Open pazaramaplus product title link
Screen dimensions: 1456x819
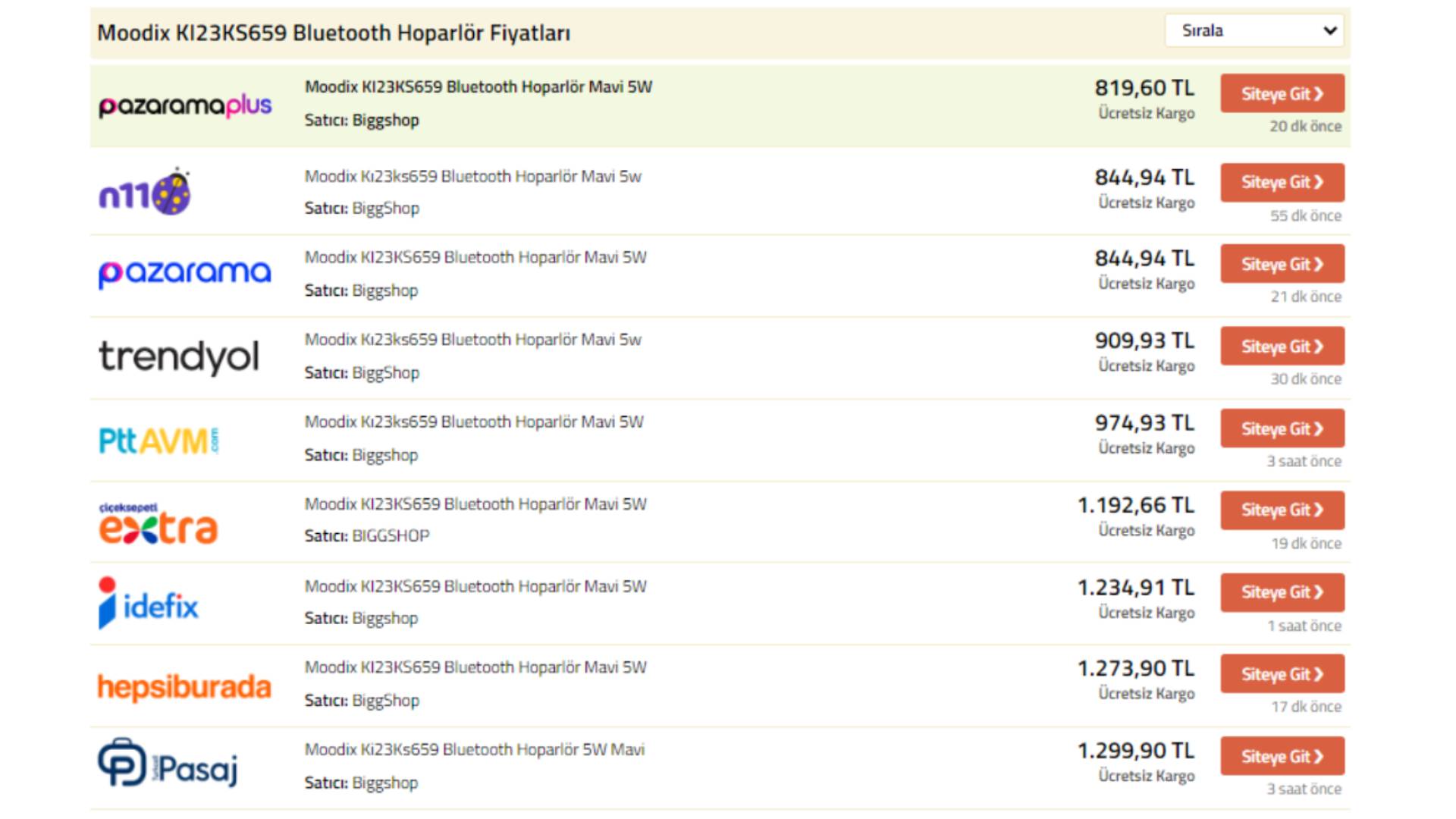[478, 87]
